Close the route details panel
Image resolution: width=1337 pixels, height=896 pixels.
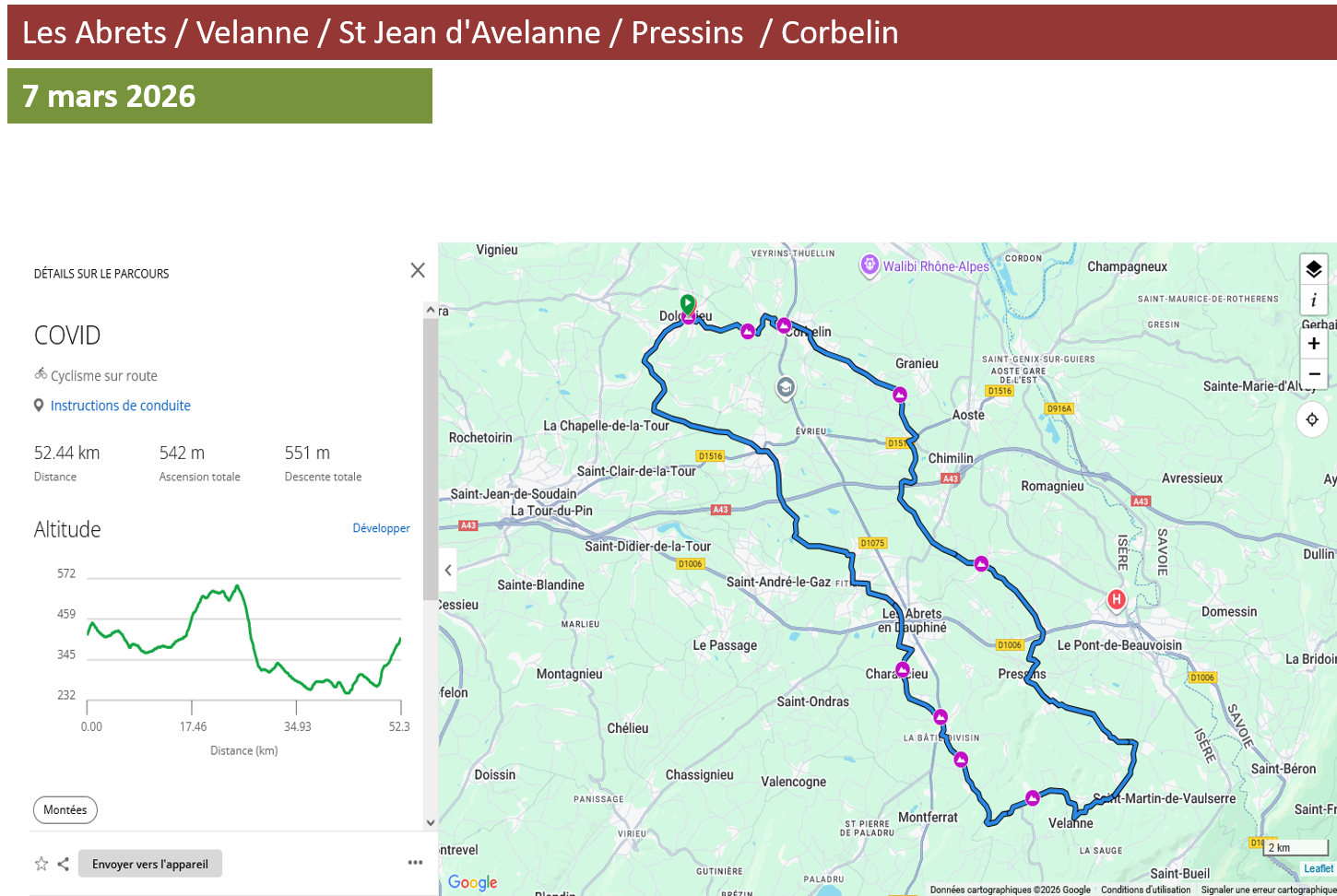tap(418, 270)
